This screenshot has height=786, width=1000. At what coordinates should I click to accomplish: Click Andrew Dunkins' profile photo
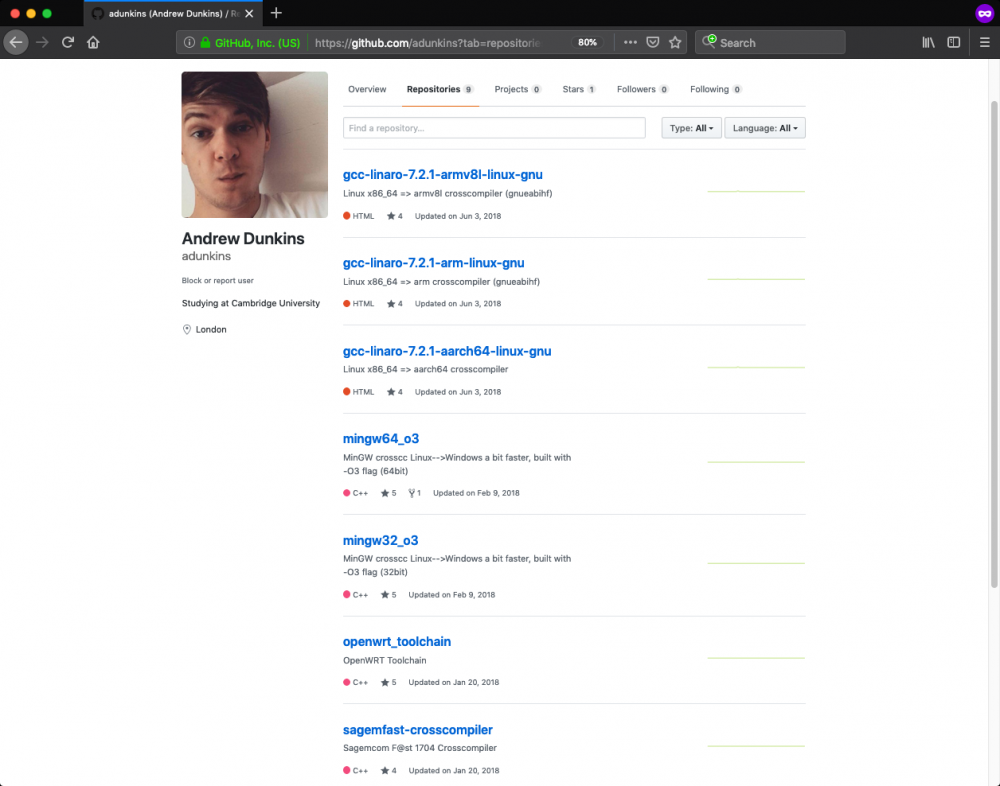(255, 145)
